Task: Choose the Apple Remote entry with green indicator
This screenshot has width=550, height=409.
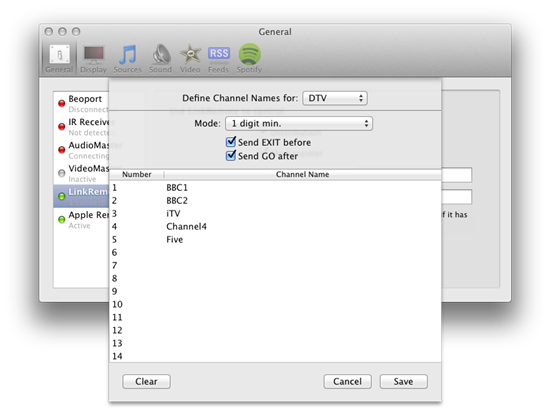Action: (x=82, y=220)
